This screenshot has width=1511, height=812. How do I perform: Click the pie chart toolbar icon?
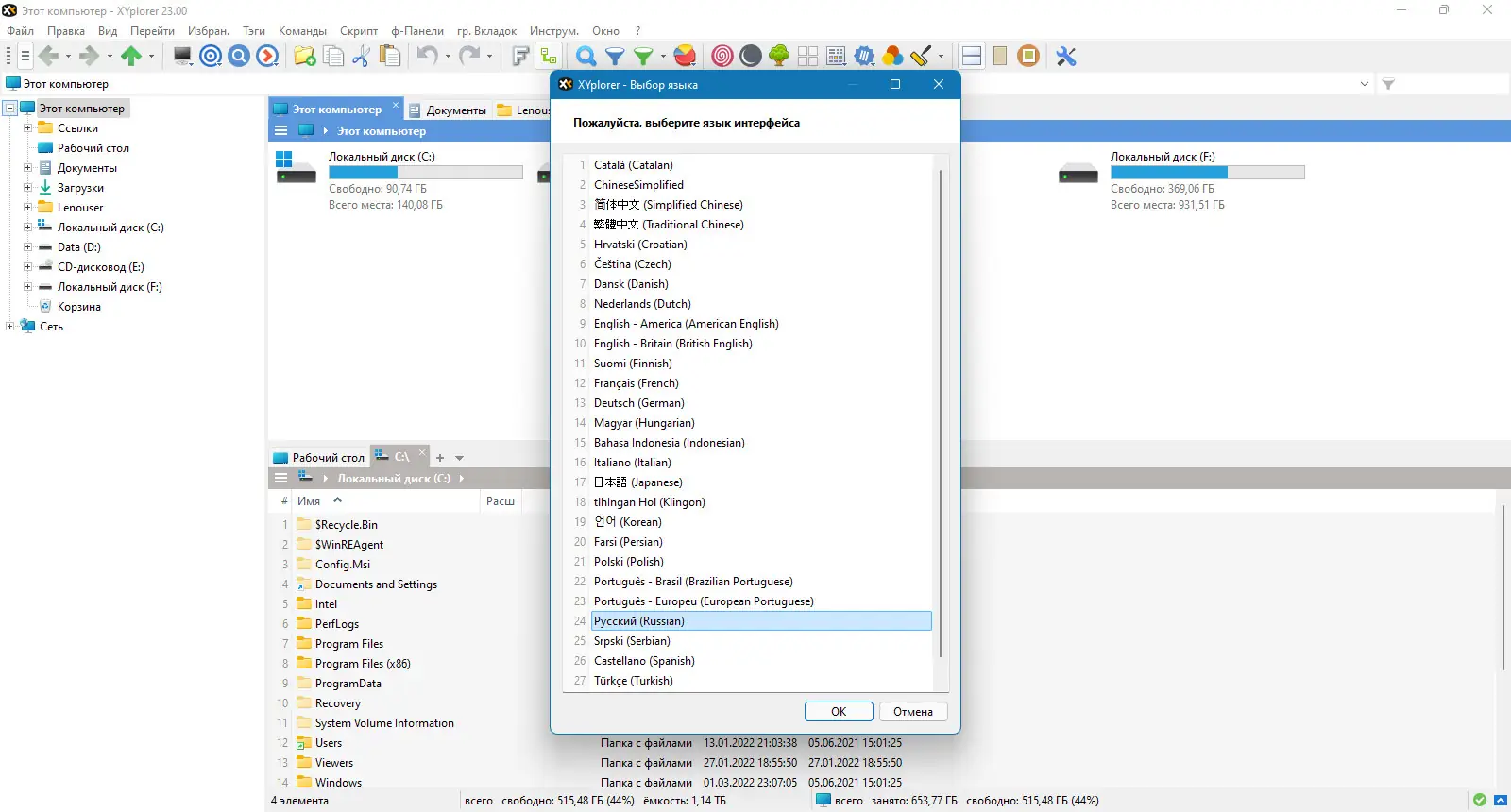[686, 57]
